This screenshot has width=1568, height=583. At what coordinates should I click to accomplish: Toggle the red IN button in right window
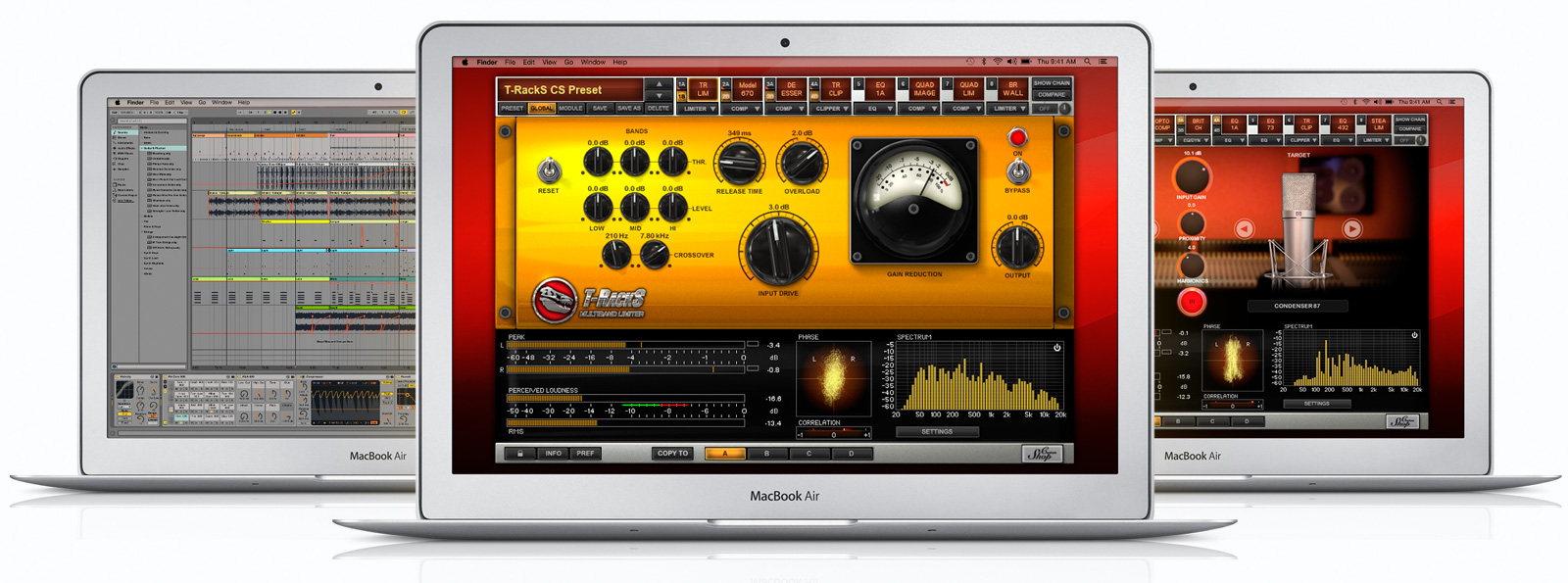pos(1192,303)
